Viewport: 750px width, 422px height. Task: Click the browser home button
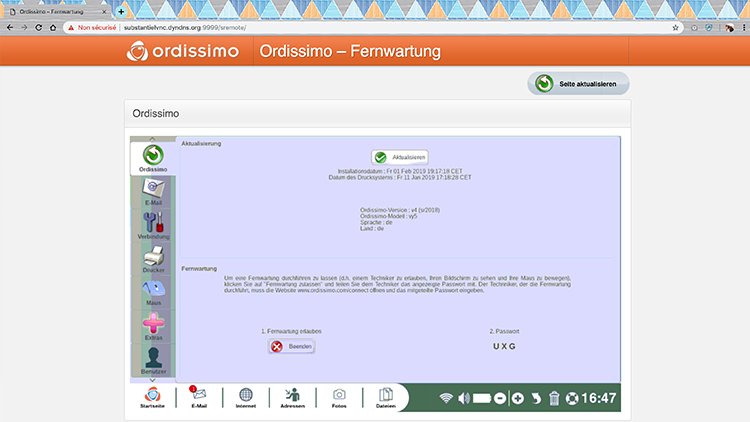pos(53,28)
